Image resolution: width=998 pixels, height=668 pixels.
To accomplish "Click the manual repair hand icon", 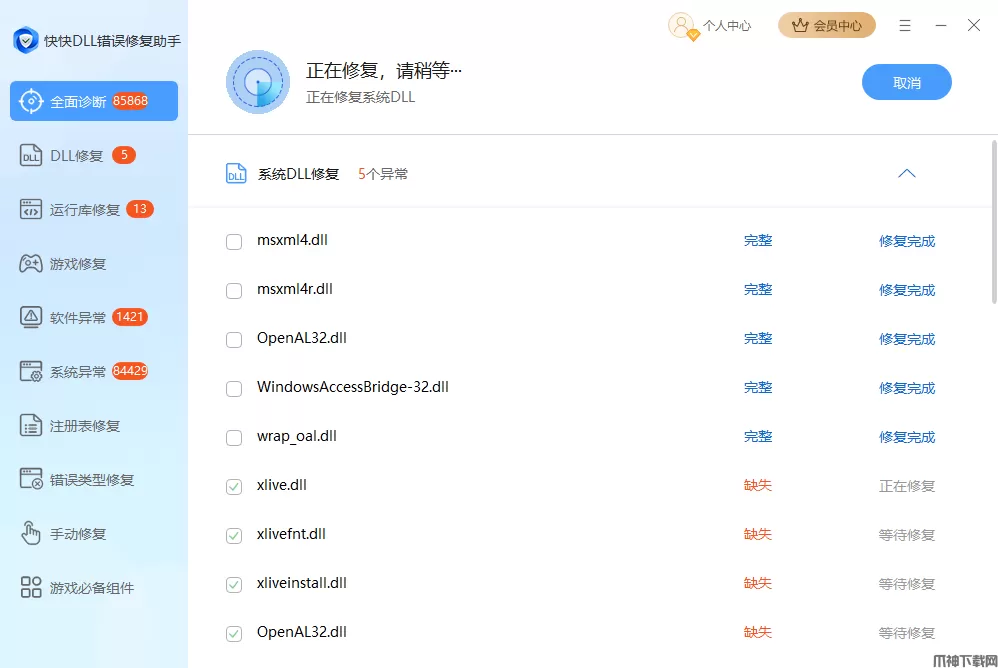I will point(31,534).
